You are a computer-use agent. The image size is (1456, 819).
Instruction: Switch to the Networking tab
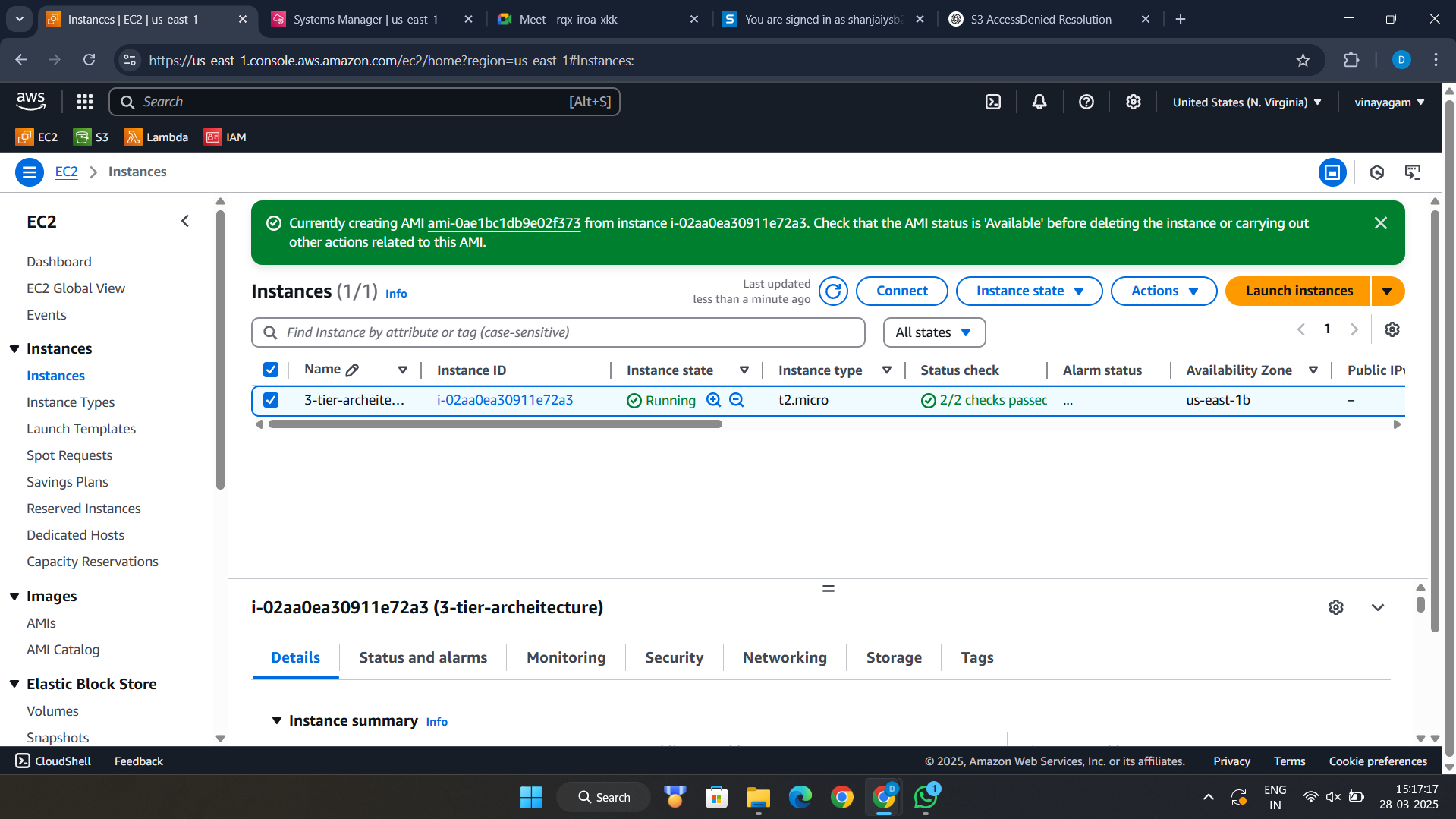click(x=785, y=657)
